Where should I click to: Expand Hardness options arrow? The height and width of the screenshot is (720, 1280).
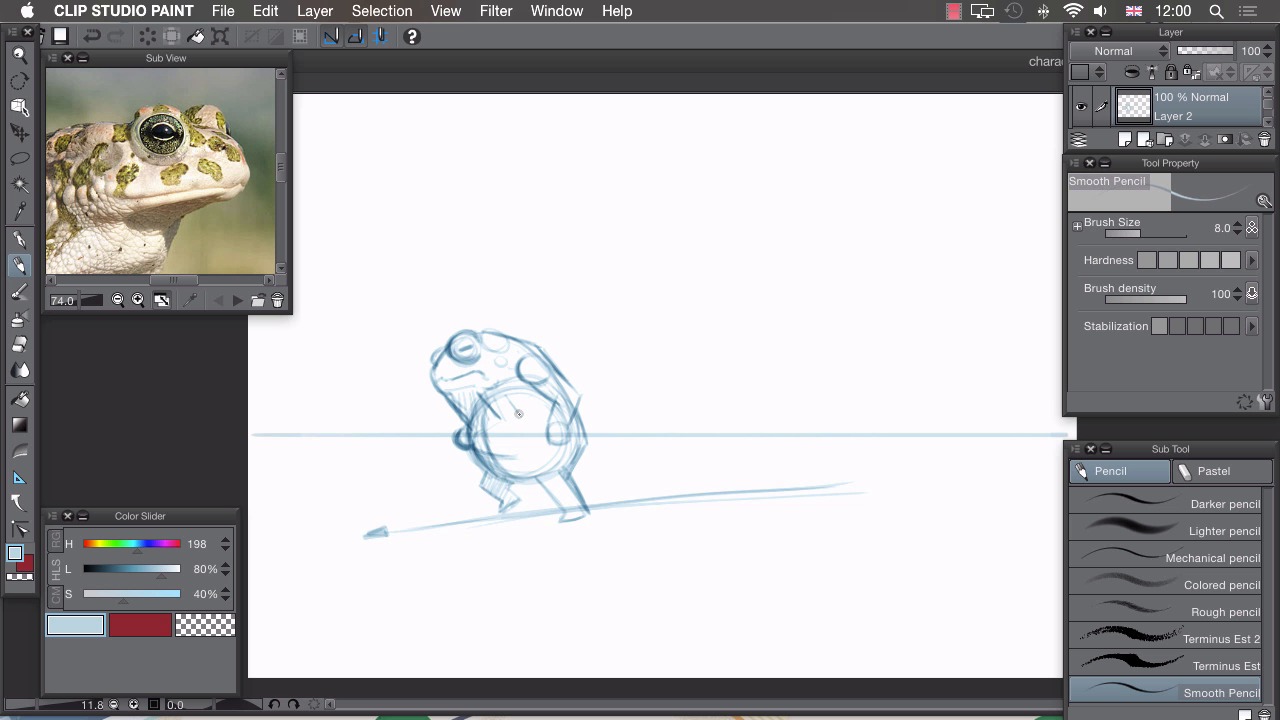coord(1251,260)
